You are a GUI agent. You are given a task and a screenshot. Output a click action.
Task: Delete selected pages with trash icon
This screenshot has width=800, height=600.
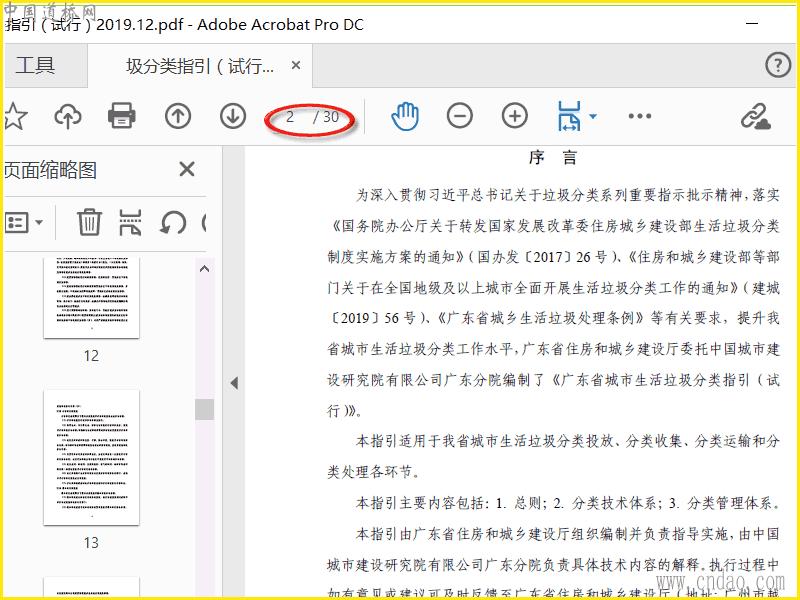coord(89,222)
